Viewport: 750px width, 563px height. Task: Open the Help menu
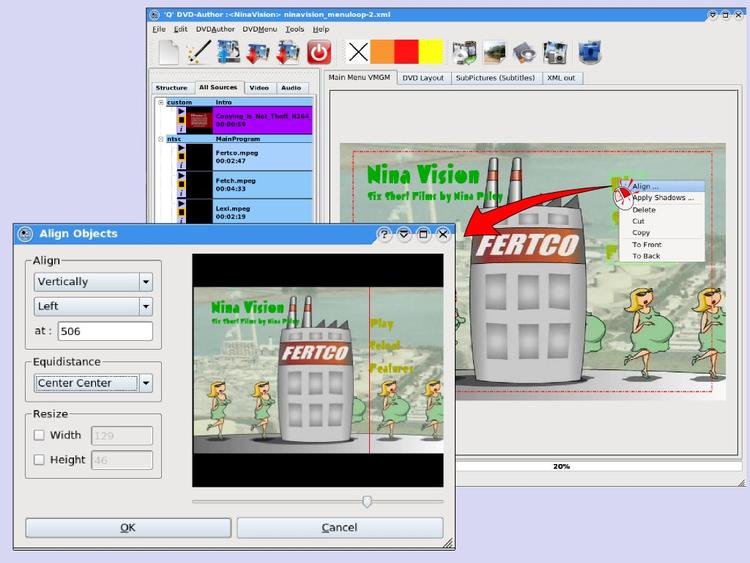[x=321, y=29]
